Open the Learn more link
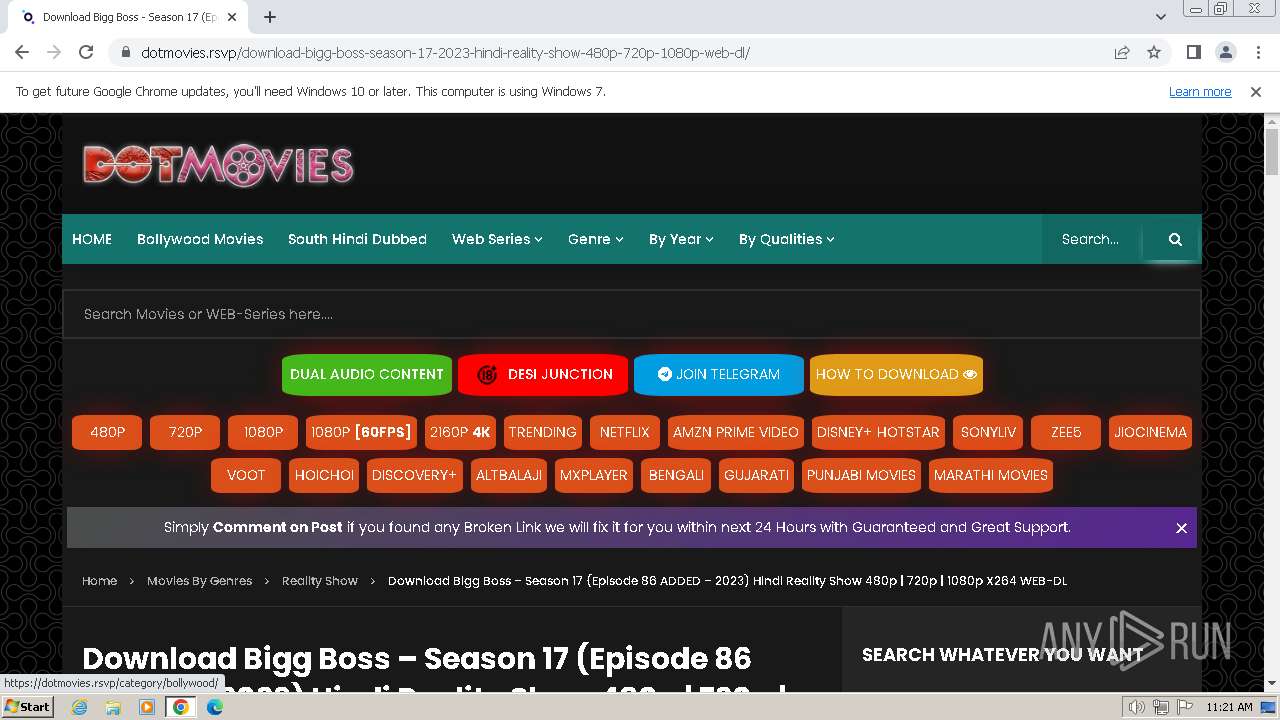Image resolution: width=1280 pixels, height=720 pixels. tap(1200, 92)
